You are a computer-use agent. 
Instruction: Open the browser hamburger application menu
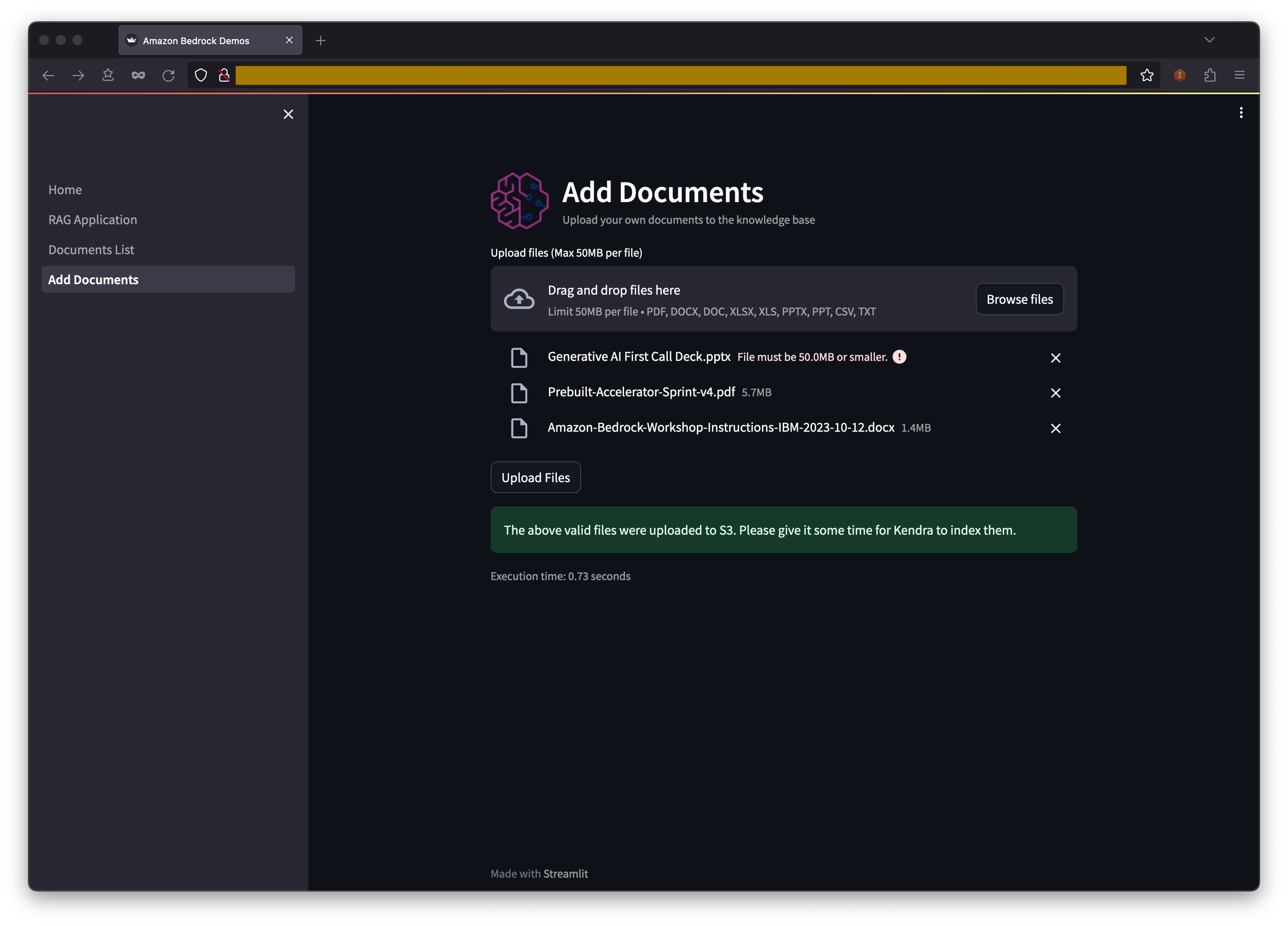(1240, 75)
